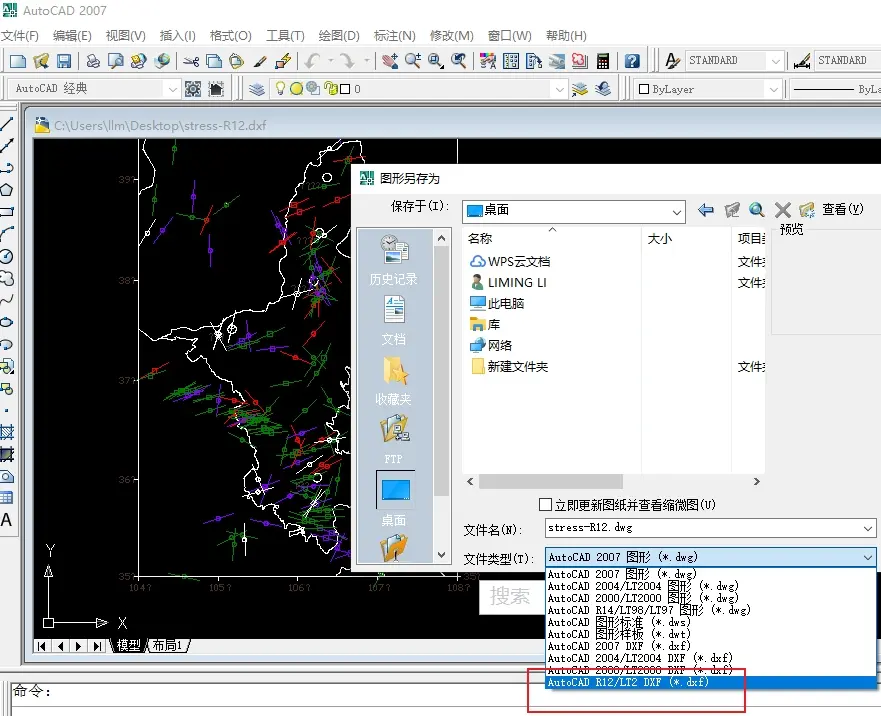Select the Multiline Text A tool
The image size is (881, 716).
click(7, 520)
